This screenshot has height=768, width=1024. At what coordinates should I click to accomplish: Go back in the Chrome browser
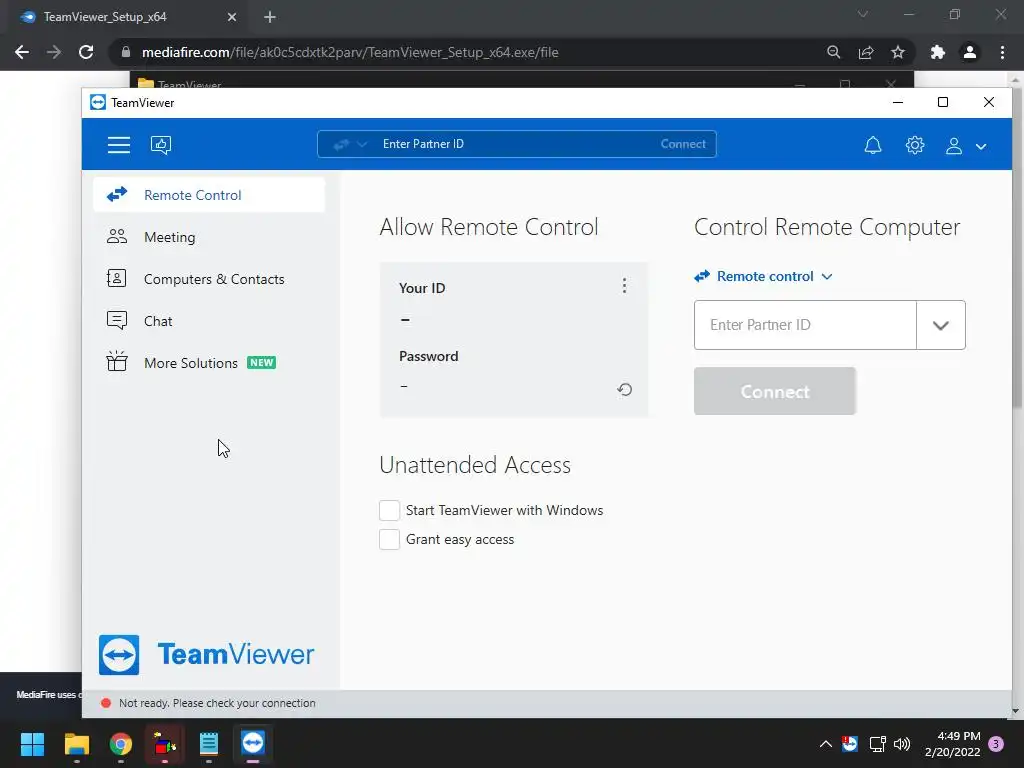point(22,52)
